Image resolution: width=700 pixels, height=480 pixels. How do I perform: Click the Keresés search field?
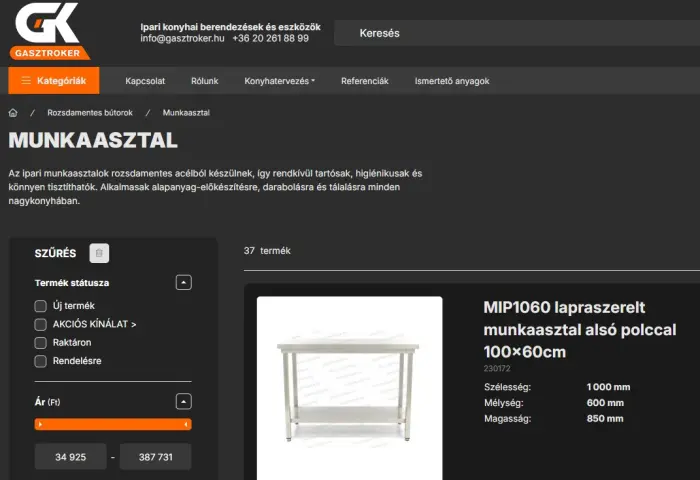coord(517,33)
